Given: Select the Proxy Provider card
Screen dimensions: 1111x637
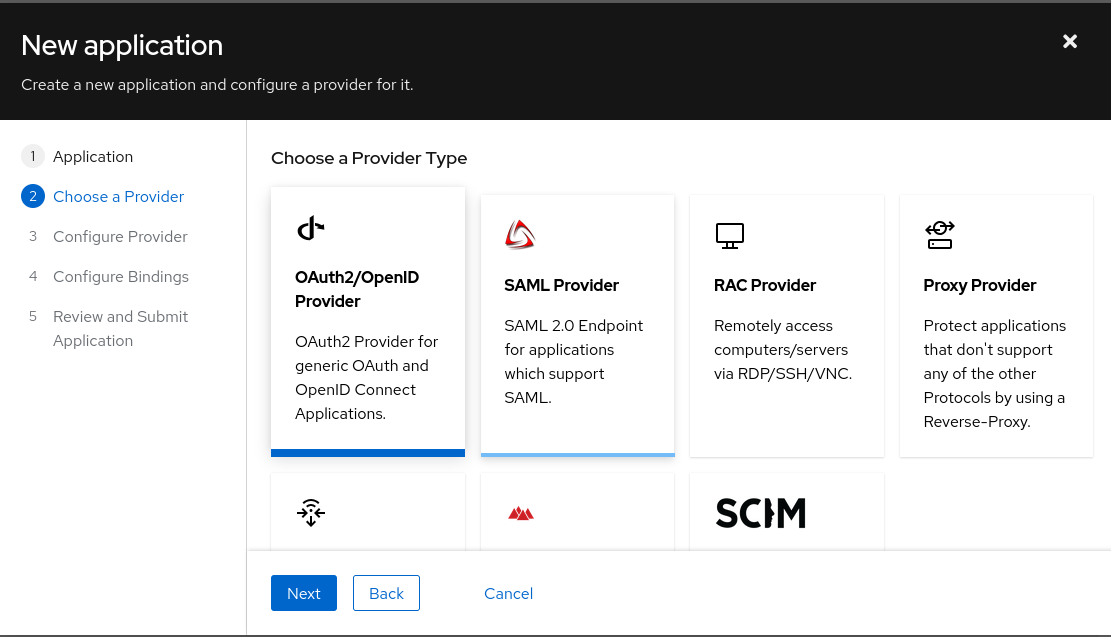Looking at the screenshot, I should tap(996, 325).
